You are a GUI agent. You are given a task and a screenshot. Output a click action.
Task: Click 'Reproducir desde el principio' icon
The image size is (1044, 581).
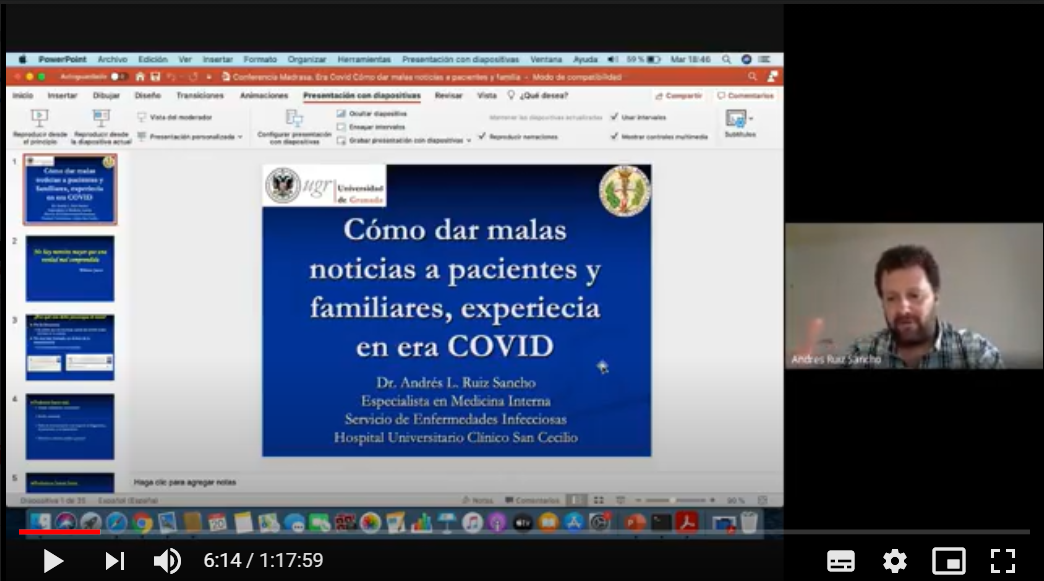pos(40,119)
